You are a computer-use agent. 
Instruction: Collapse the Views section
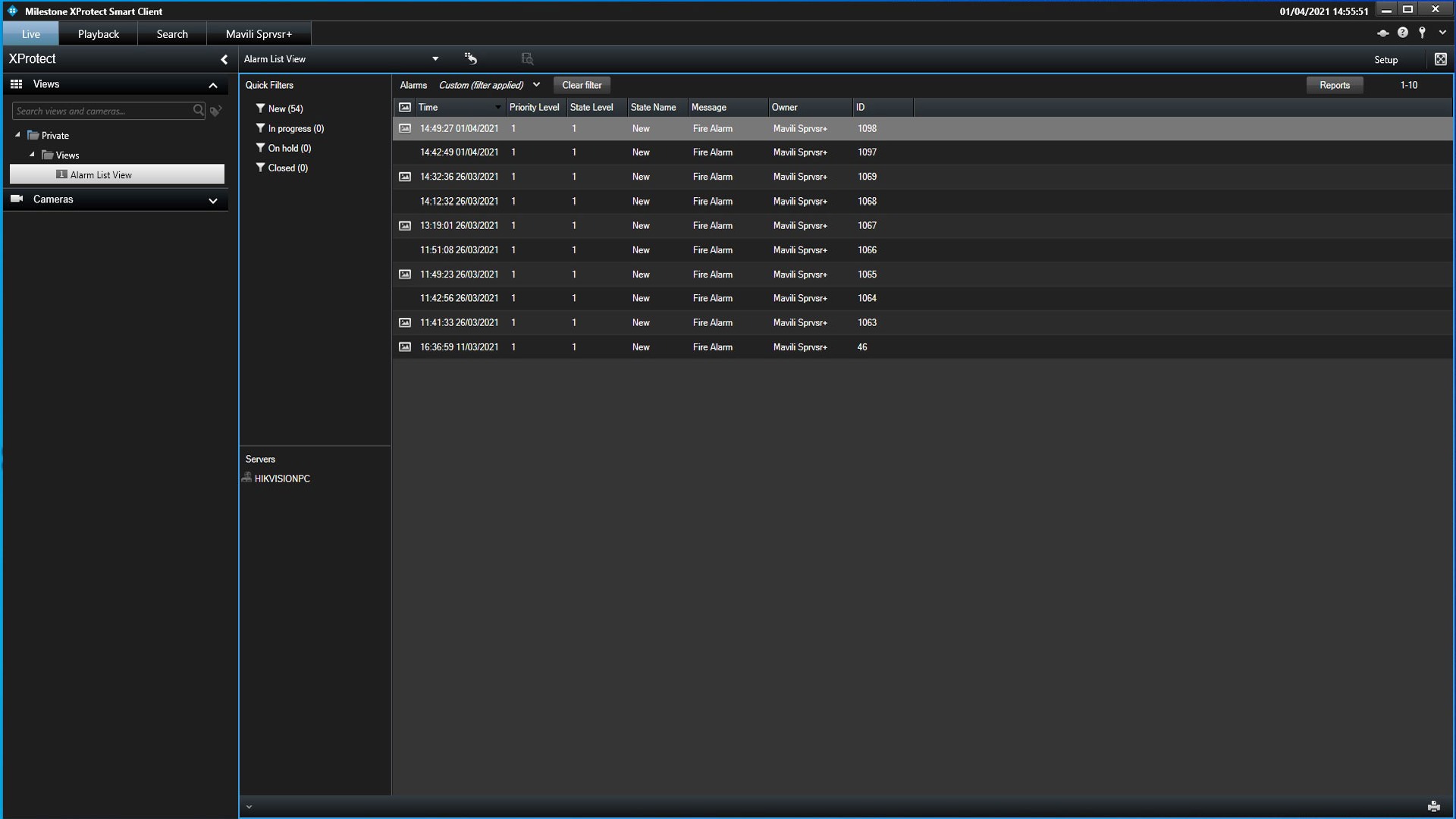click(213, 85)
